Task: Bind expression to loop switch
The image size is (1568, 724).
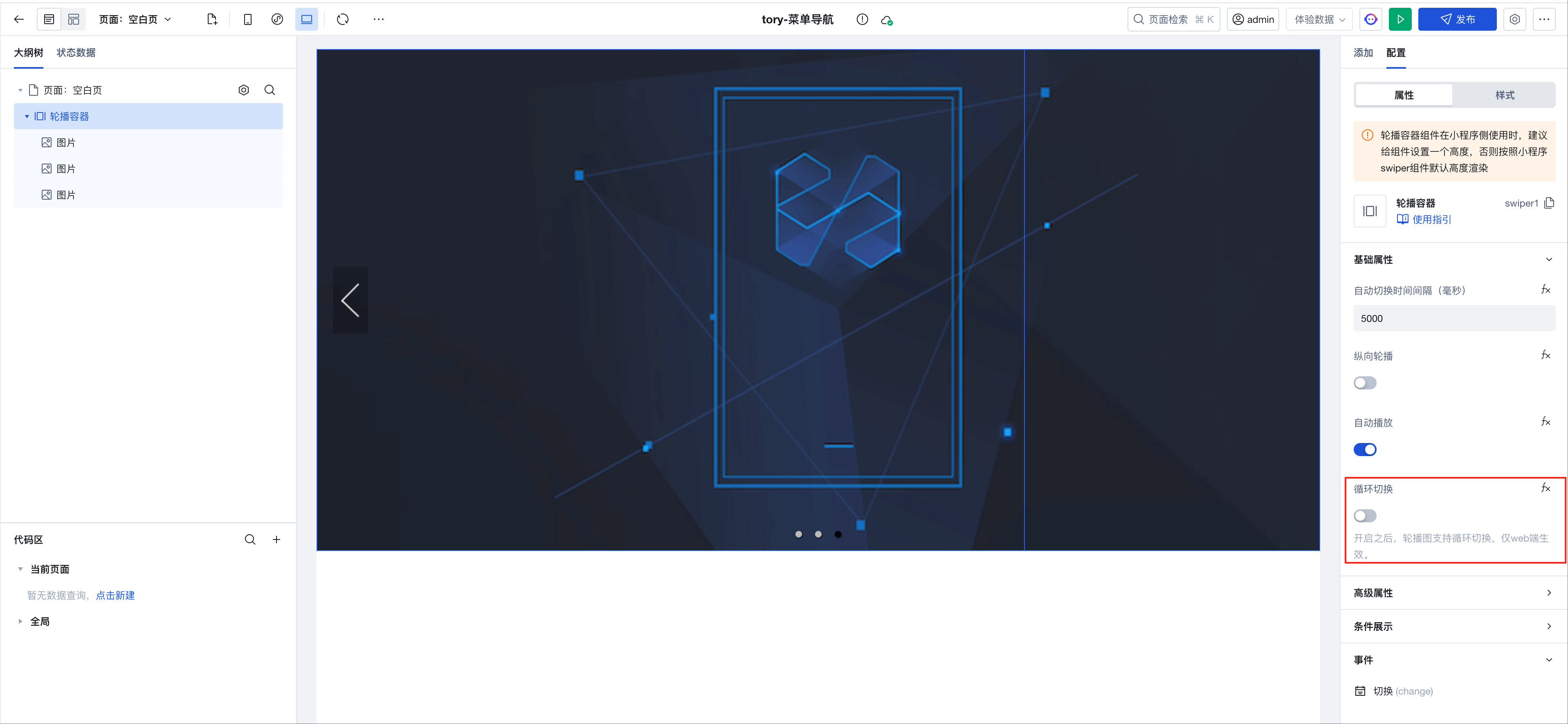Action: (1546, 488)
